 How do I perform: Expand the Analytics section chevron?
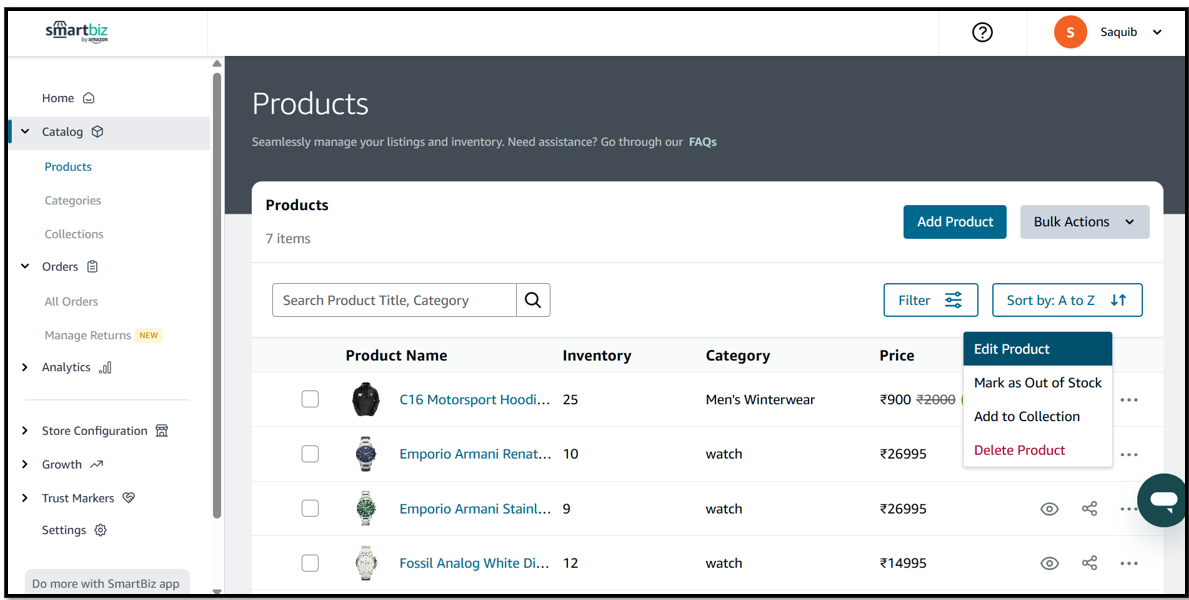pyautogui.click(x=25, y=367)
